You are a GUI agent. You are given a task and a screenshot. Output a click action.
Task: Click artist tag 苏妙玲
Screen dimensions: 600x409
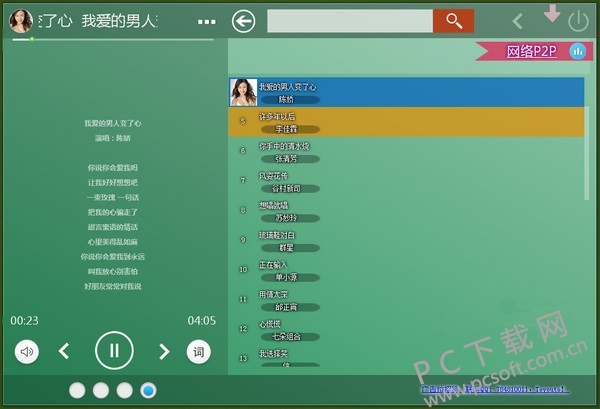pyautogui.click(x=290, y=218)
